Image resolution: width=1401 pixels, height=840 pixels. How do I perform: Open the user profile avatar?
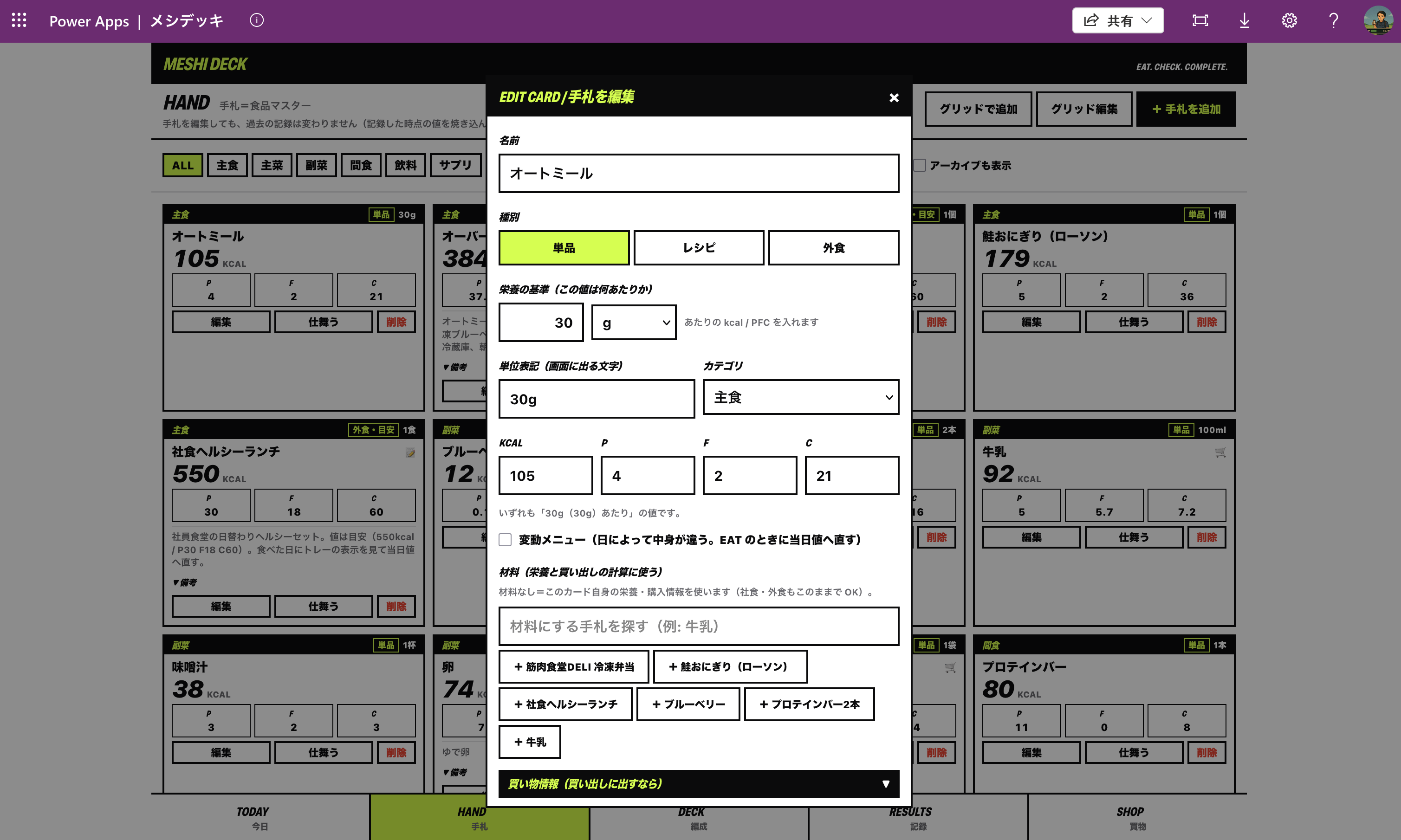tap(1378, 20)
